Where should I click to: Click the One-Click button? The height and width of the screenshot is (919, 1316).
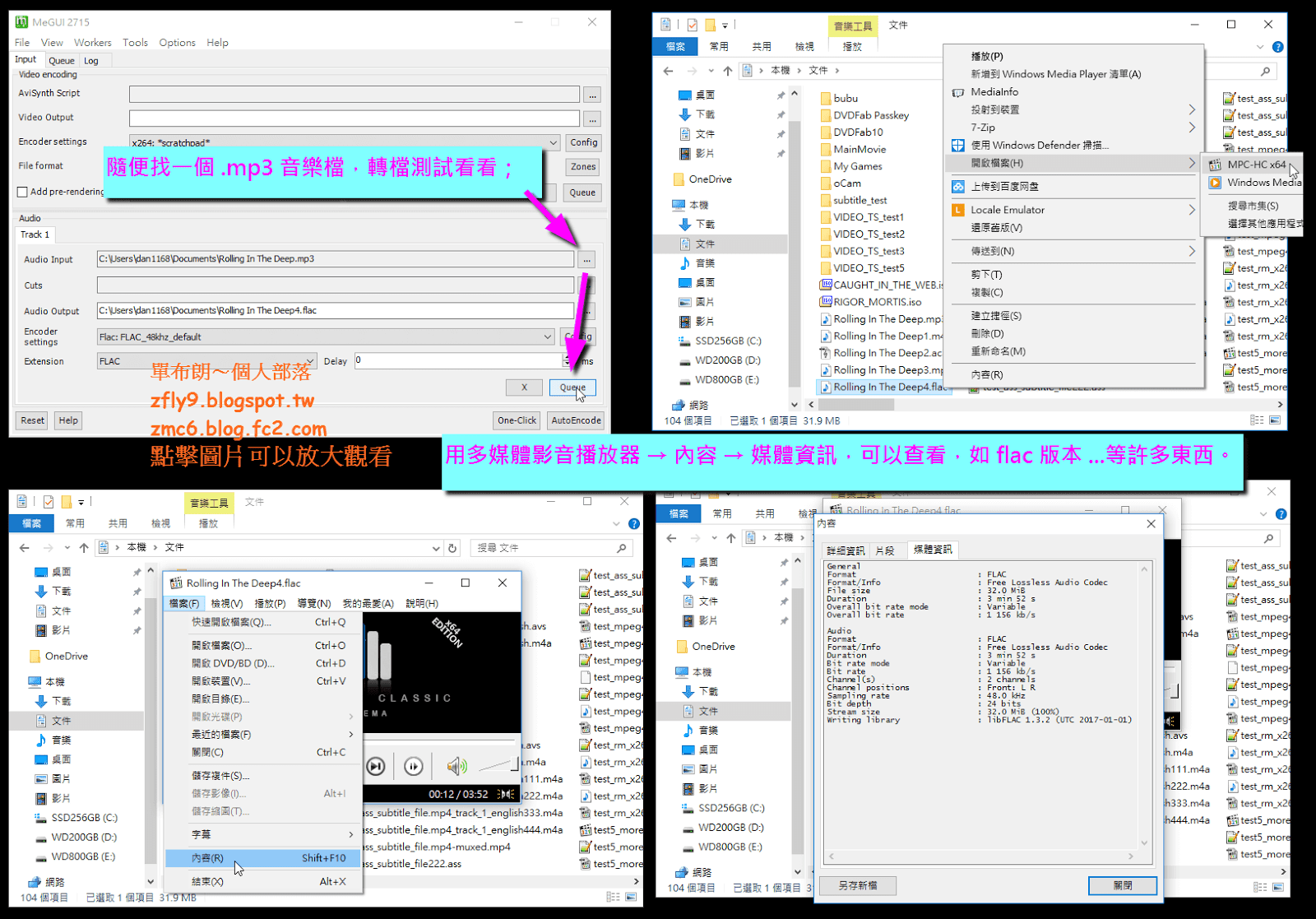(x=517, y=420)
